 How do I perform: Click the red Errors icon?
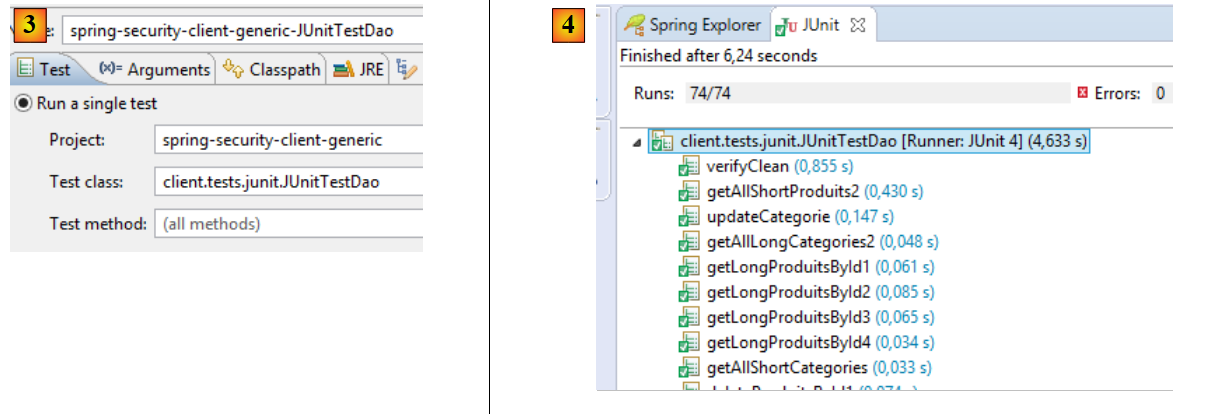[x=1082, y=93]
